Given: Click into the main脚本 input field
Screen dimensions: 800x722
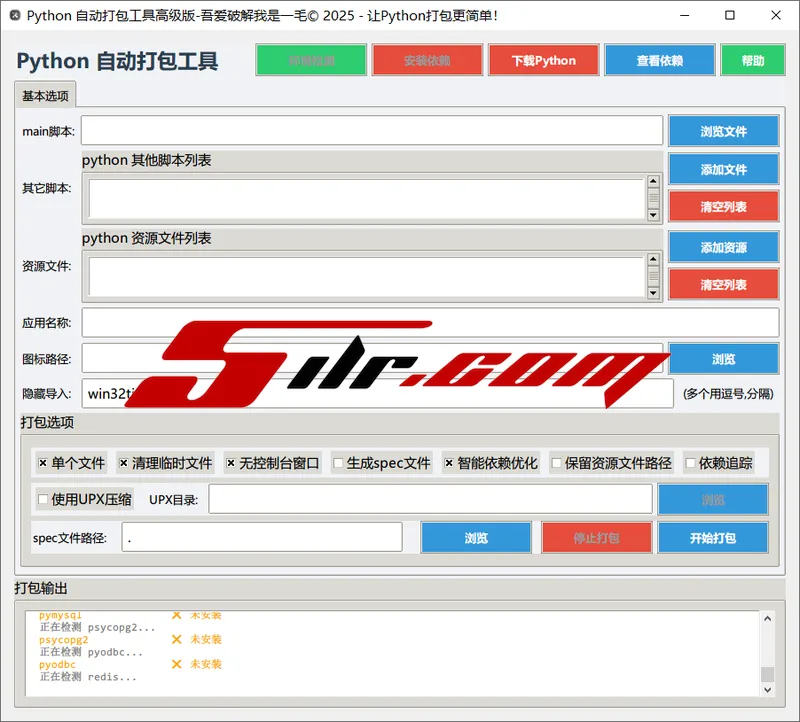Looking at the screenshot, I should [372, 131].
